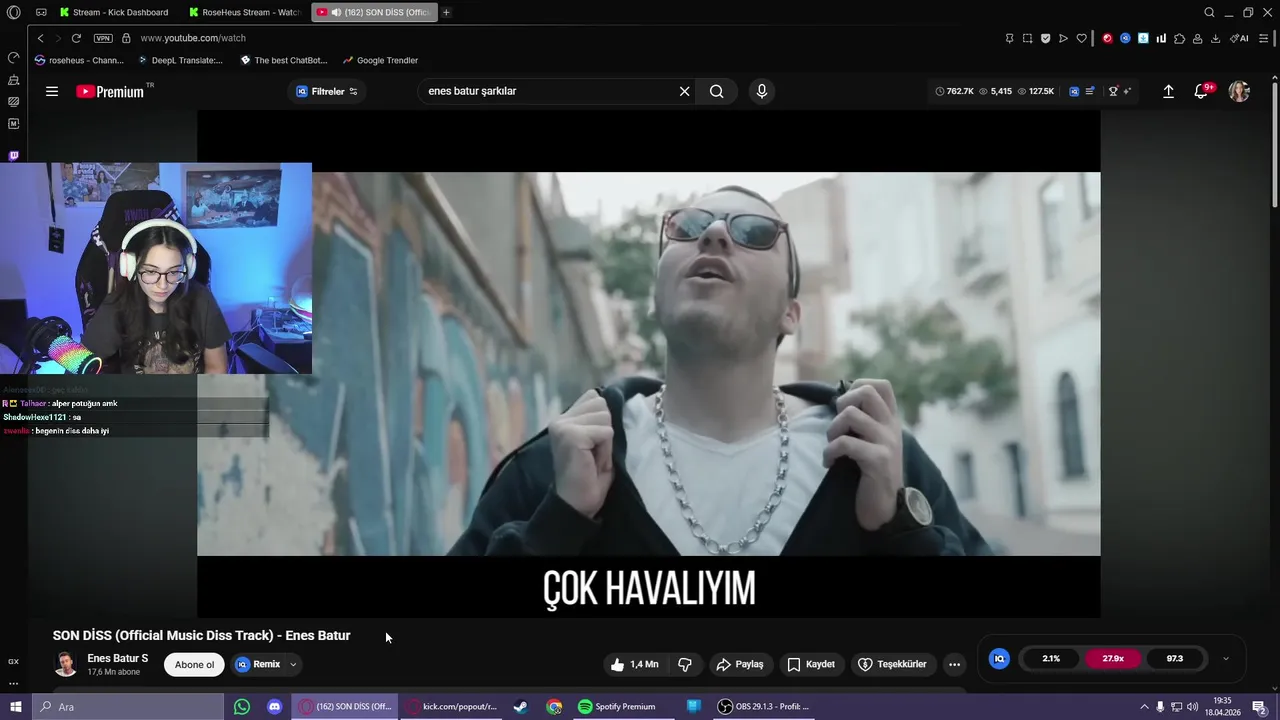Click the Teşekkürler thanks button
The image size is (1280, 720).
(x=892, y=664)
